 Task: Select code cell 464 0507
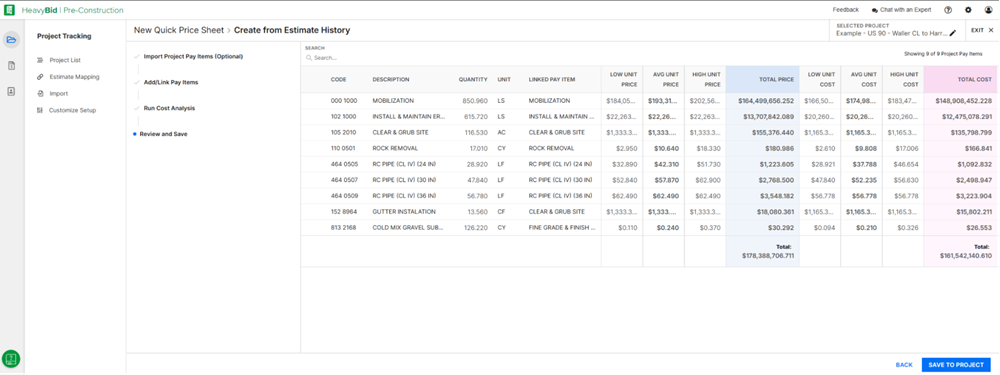pos(344,180)
